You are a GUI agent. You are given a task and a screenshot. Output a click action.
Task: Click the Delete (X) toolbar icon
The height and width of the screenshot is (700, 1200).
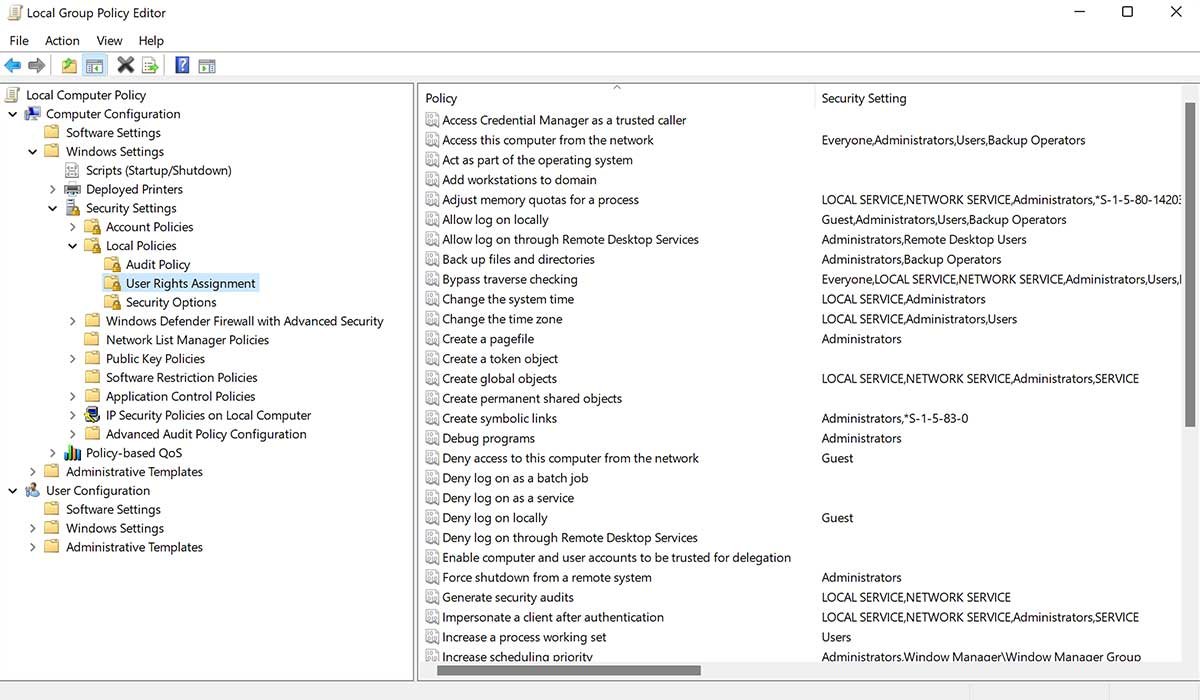pos(124,65)
